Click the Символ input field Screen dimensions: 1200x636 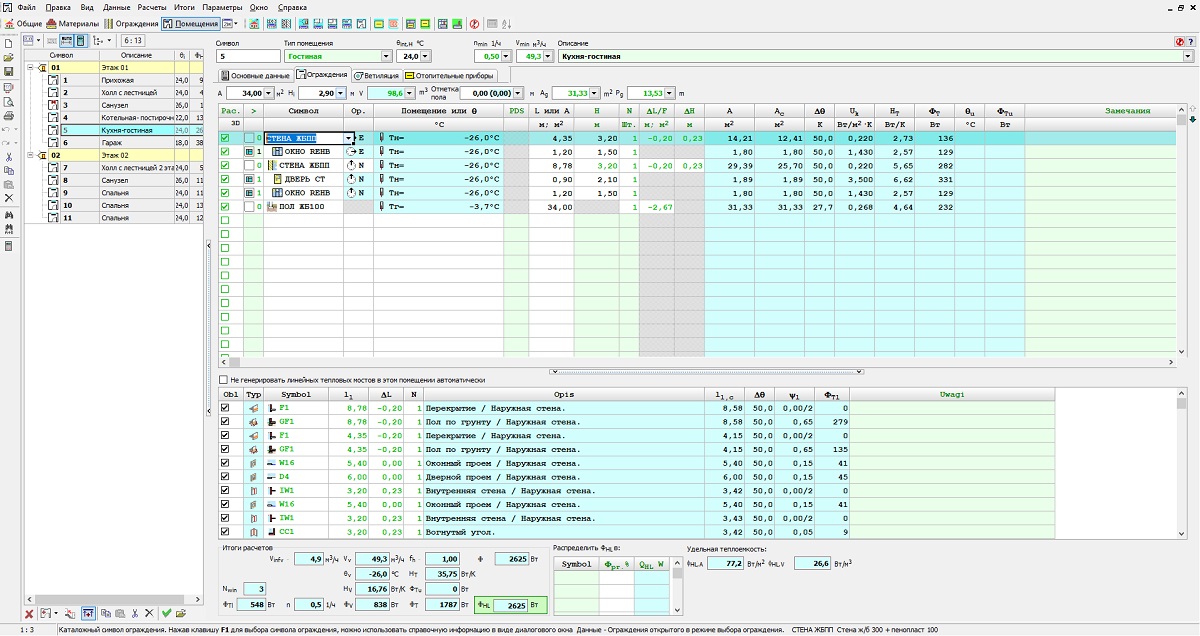(247, 57)
